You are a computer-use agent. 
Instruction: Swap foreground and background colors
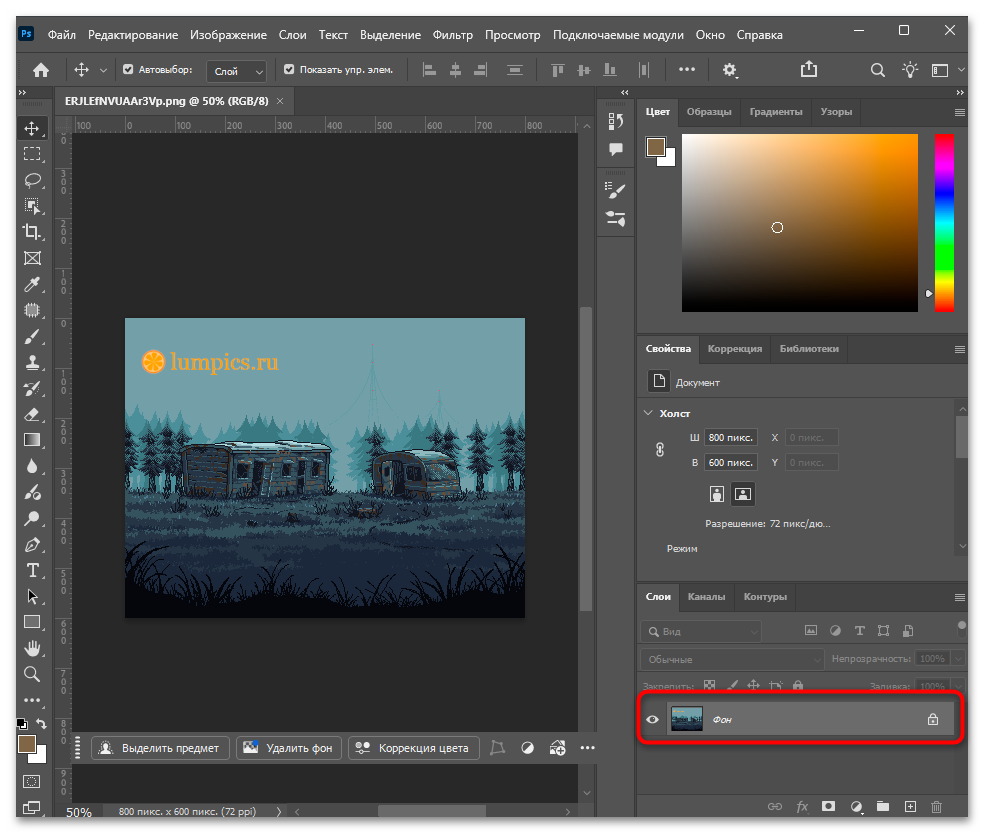[x=41, y=723]
